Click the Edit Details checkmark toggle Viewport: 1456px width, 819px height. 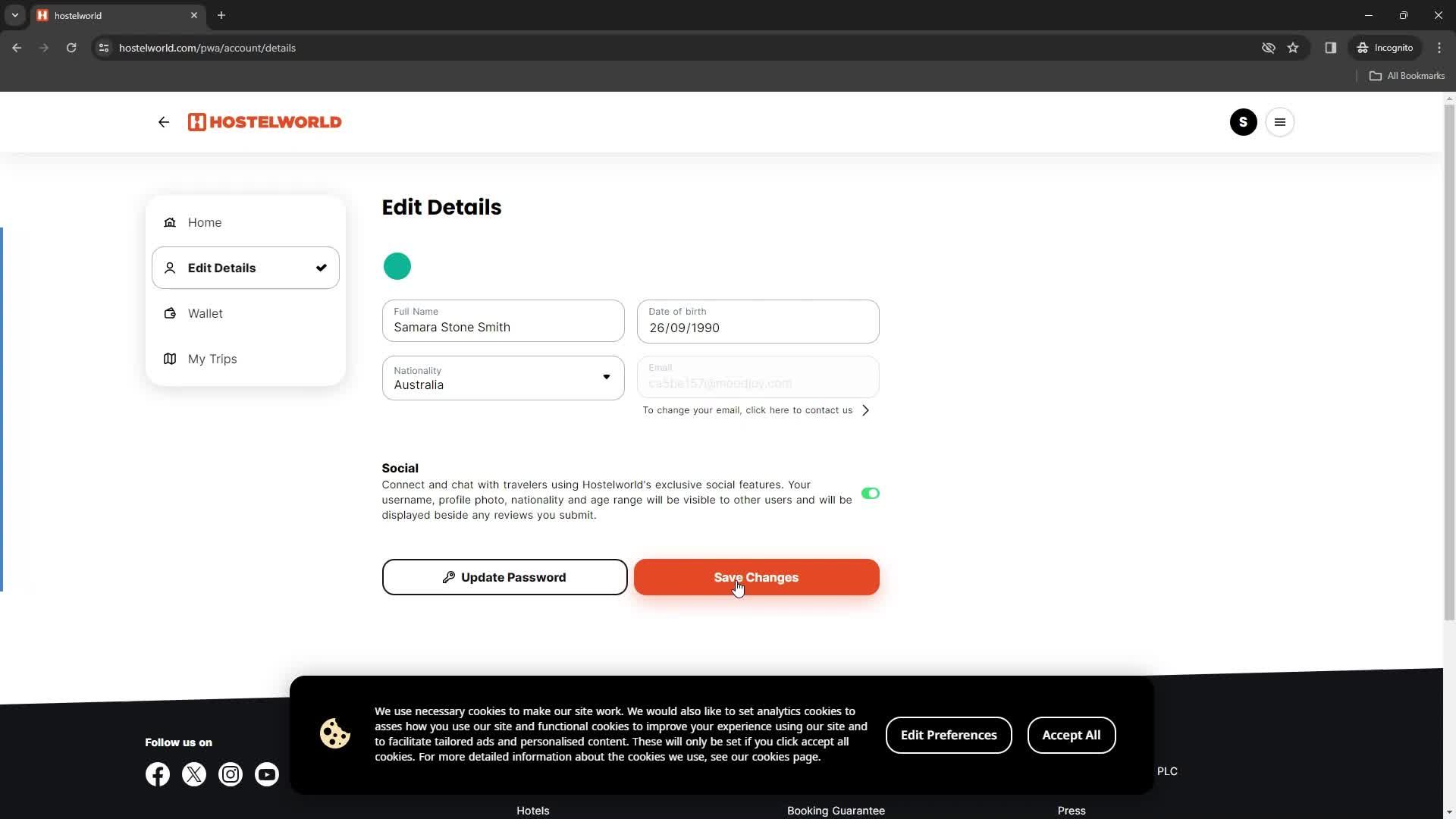point(321,268)
